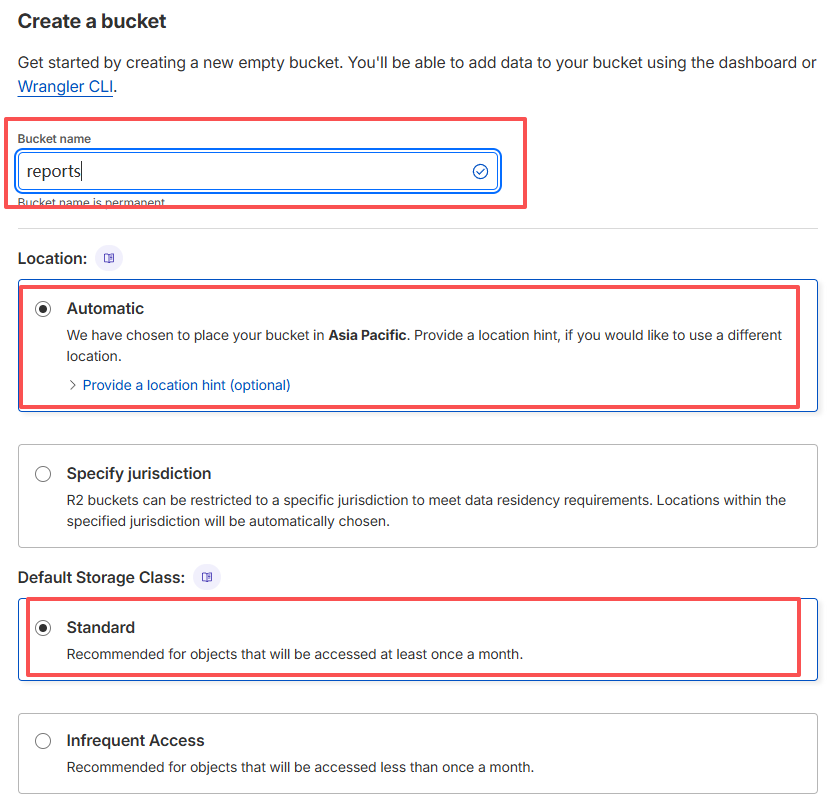
Task: Click the Location: section label
Action: (x=52, y=258)
